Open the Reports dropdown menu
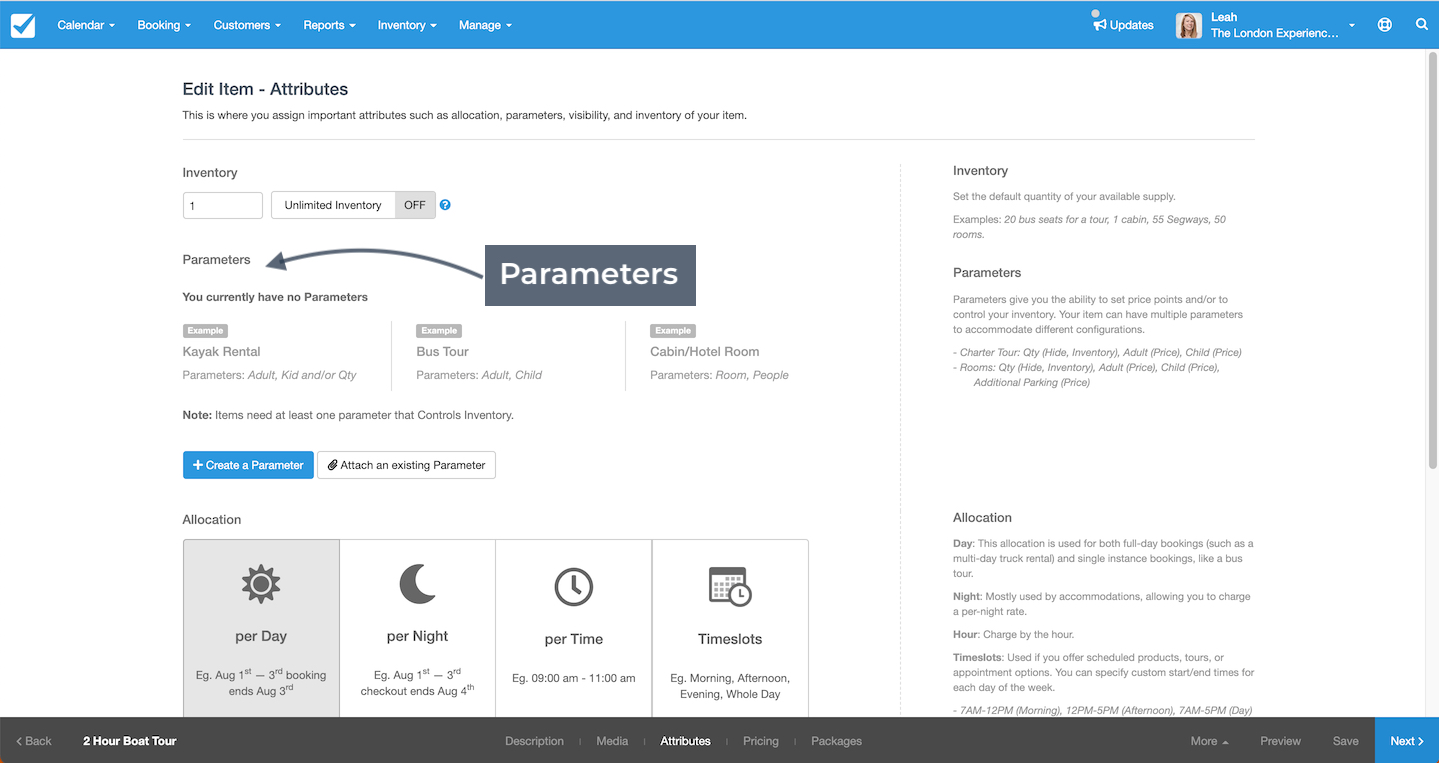The height and width of the screenshot is (763, 1439). coord(329,25)
